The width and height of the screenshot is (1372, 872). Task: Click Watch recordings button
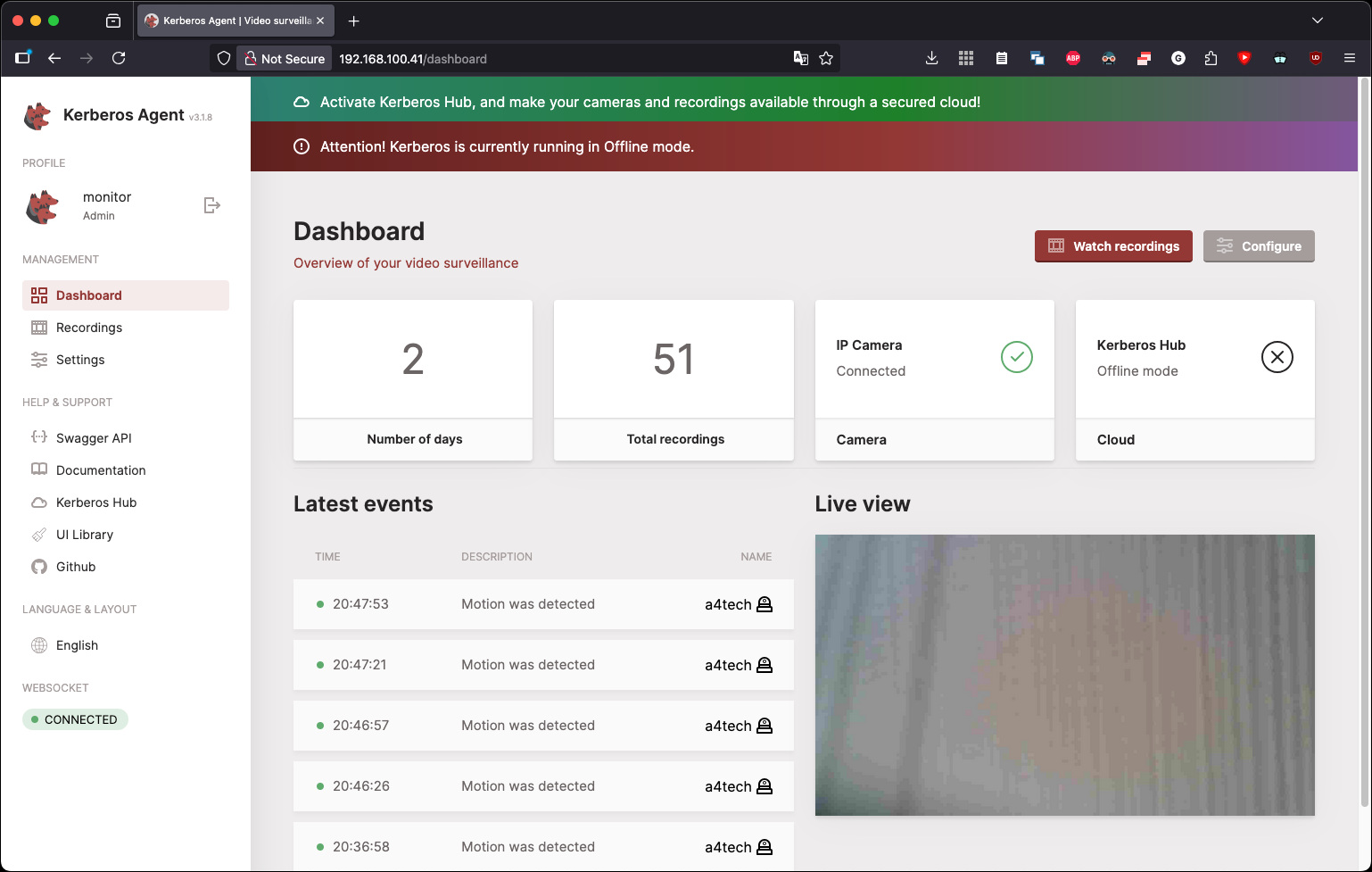1113,246
